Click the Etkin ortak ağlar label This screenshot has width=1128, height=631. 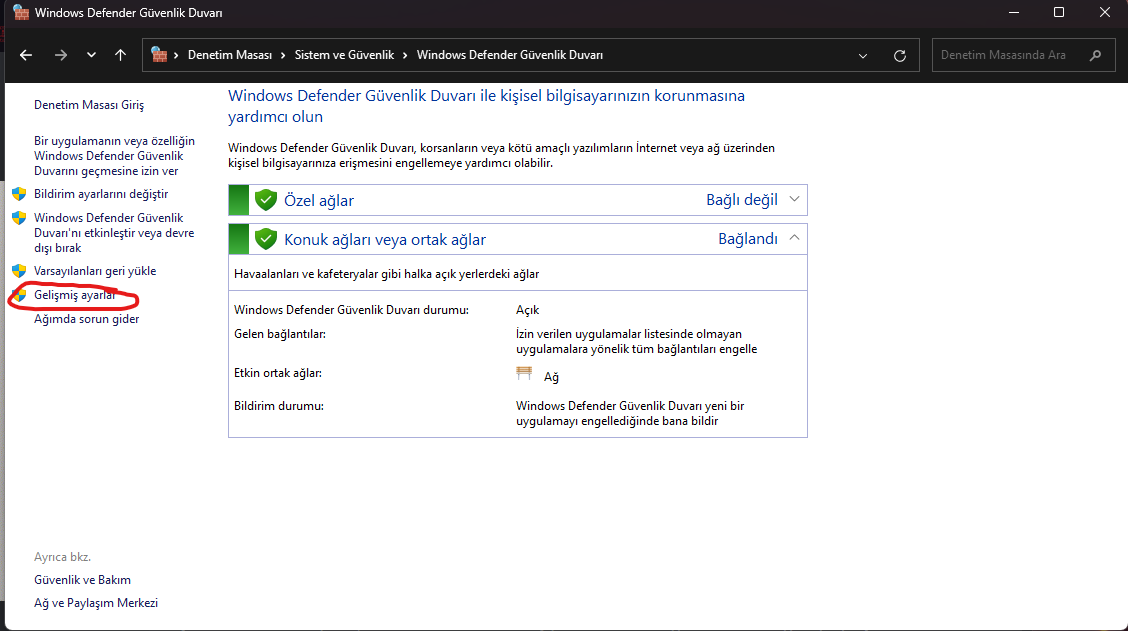(278, 373)
